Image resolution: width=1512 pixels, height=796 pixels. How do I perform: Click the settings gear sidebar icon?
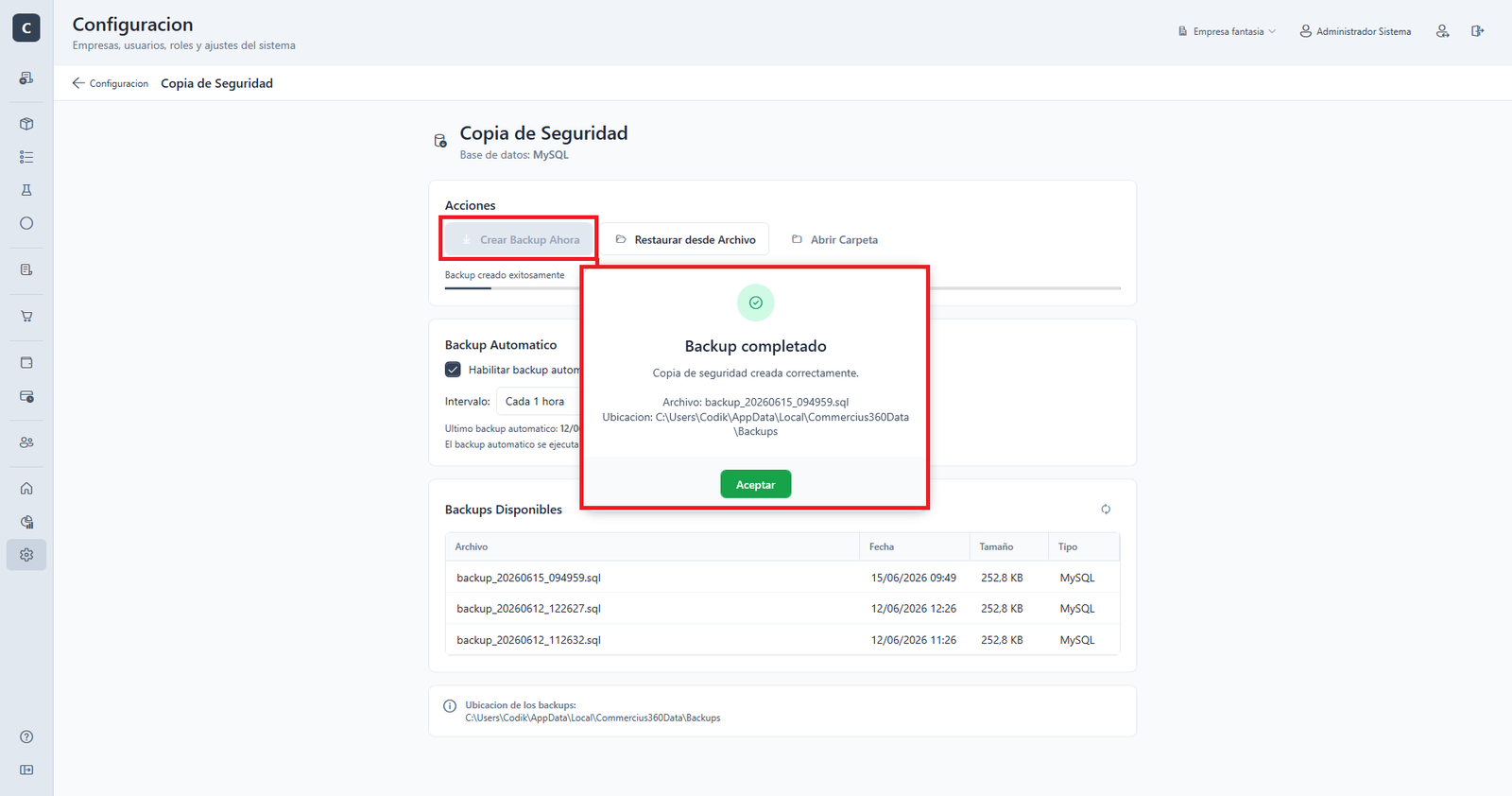(26, 555)
